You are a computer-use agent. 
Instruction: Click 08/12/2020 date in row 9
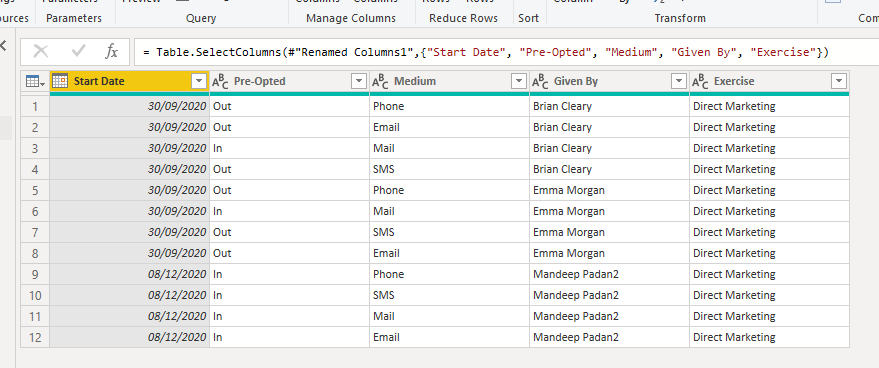[177, 274]
